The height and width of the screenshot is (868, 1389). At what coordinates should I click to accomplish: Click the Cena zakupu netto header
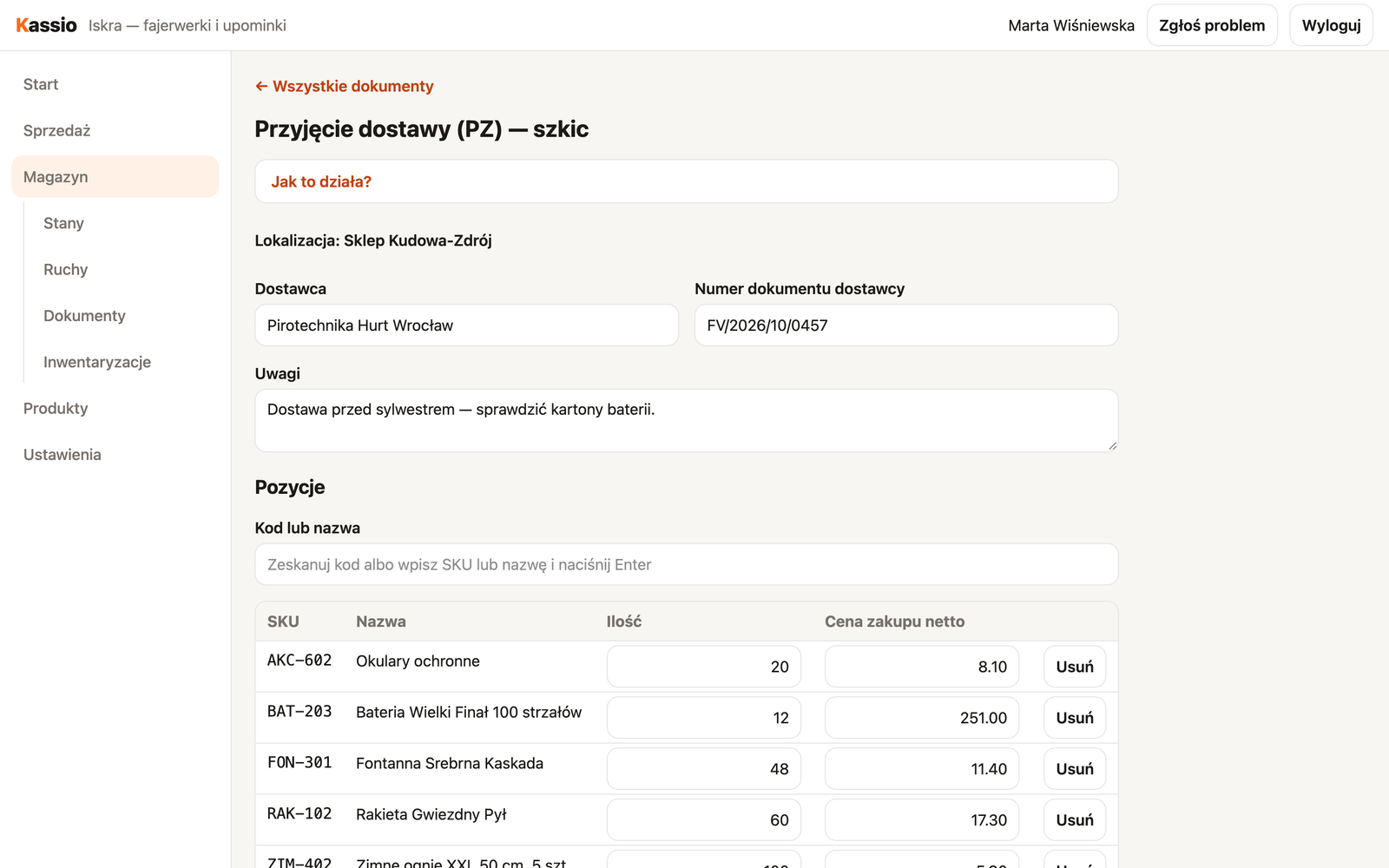(x=894, y=621)
